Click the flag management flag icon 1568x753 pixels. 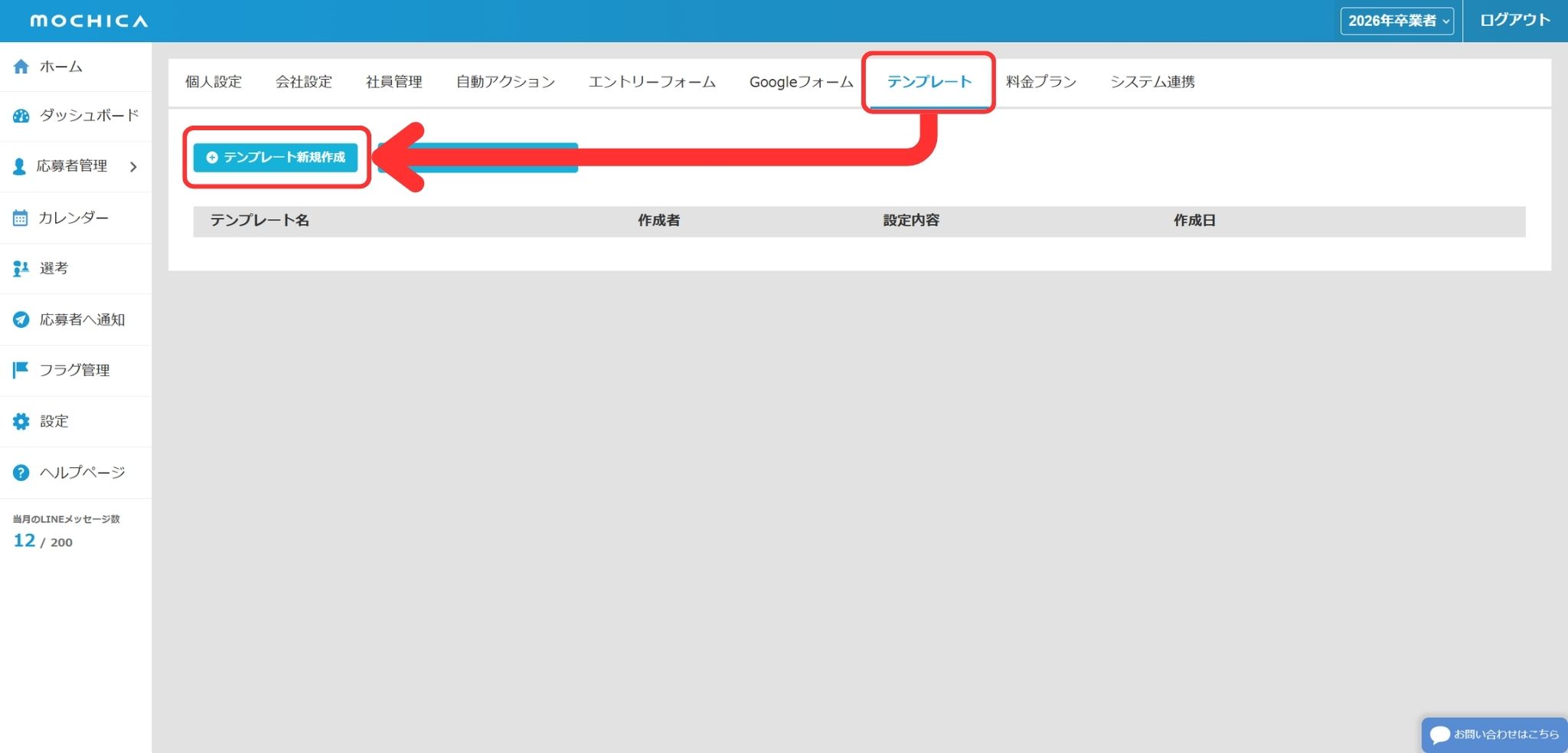click(21, 370)
